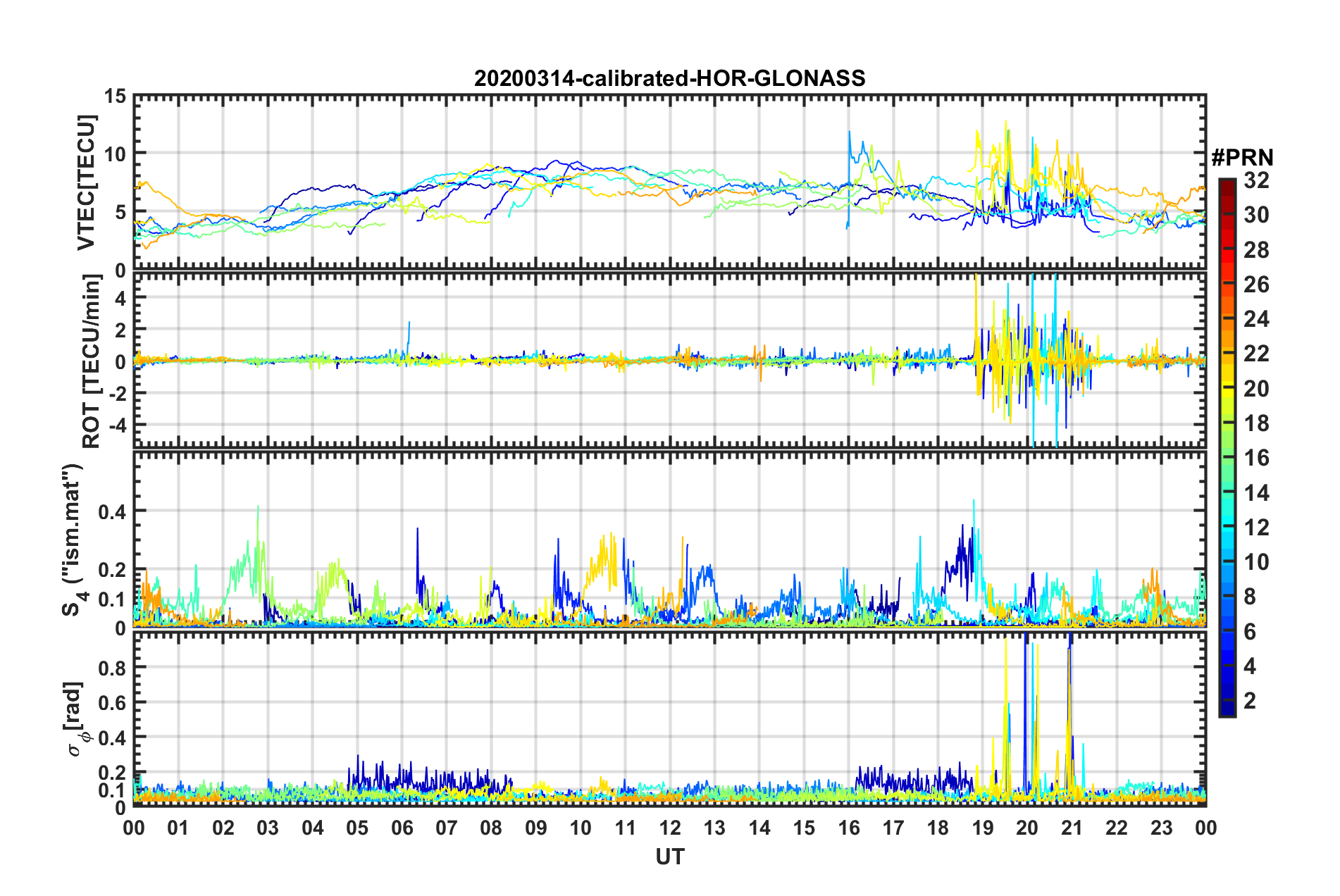Viewport: 1340px width, 896px height.
Task: Click the "5" tick on the VTEC axis
Action: 121,212
